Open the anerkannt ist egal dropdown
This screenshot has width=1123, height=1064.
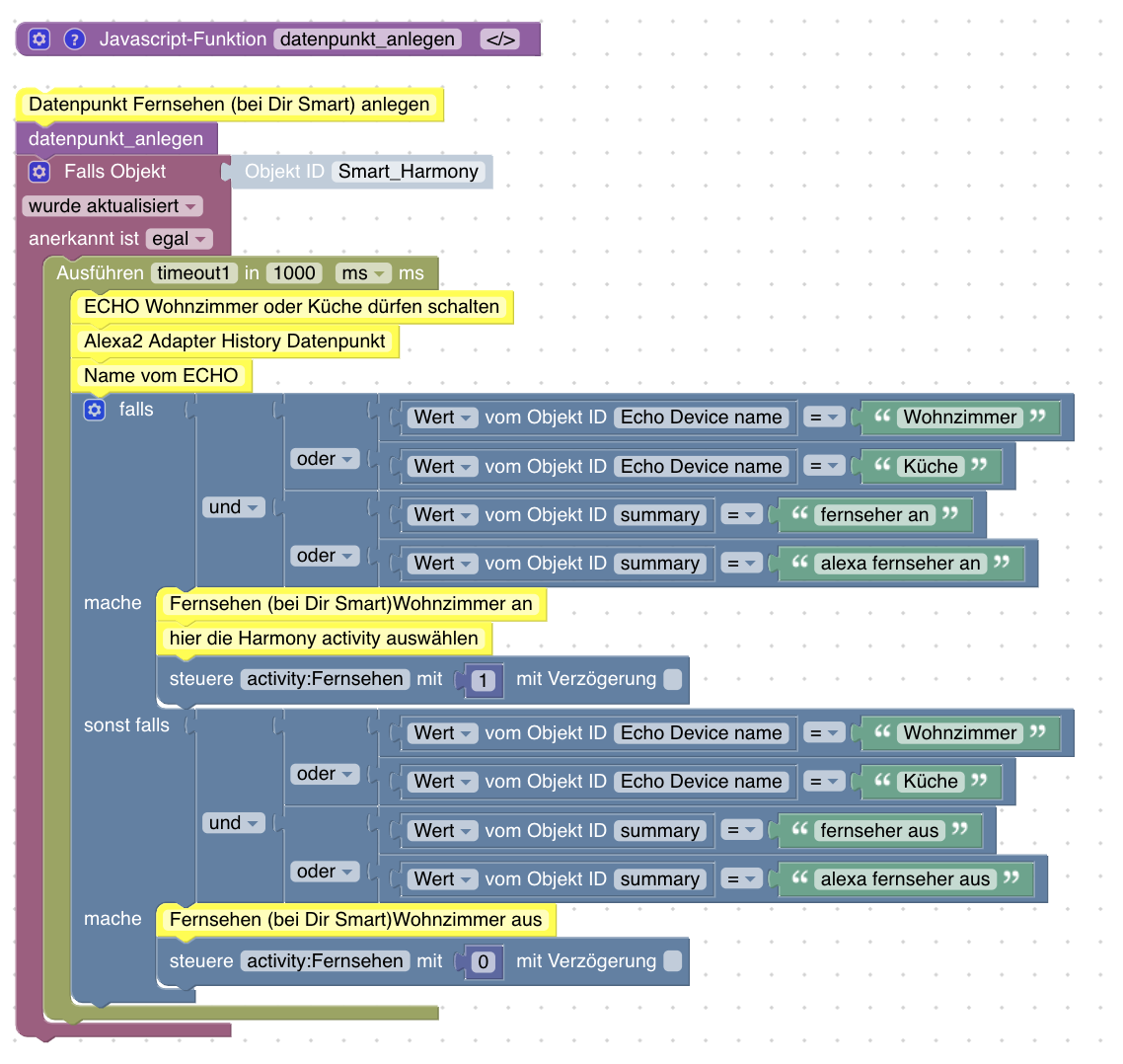pos(179,239)
